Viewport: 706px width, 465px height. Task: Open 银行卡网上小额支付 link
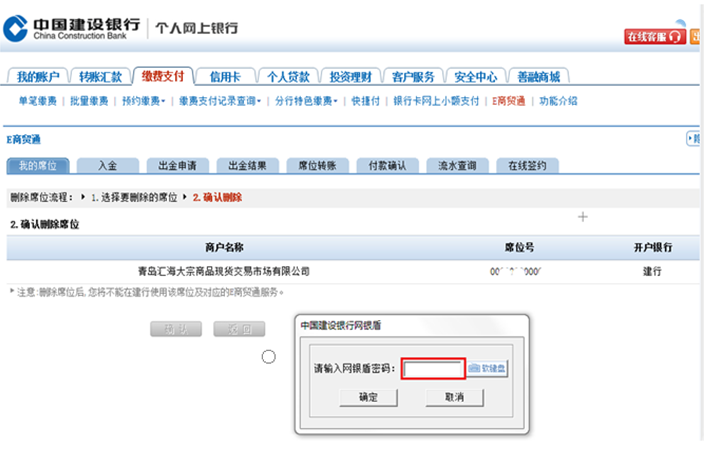[x=436, y=101]
